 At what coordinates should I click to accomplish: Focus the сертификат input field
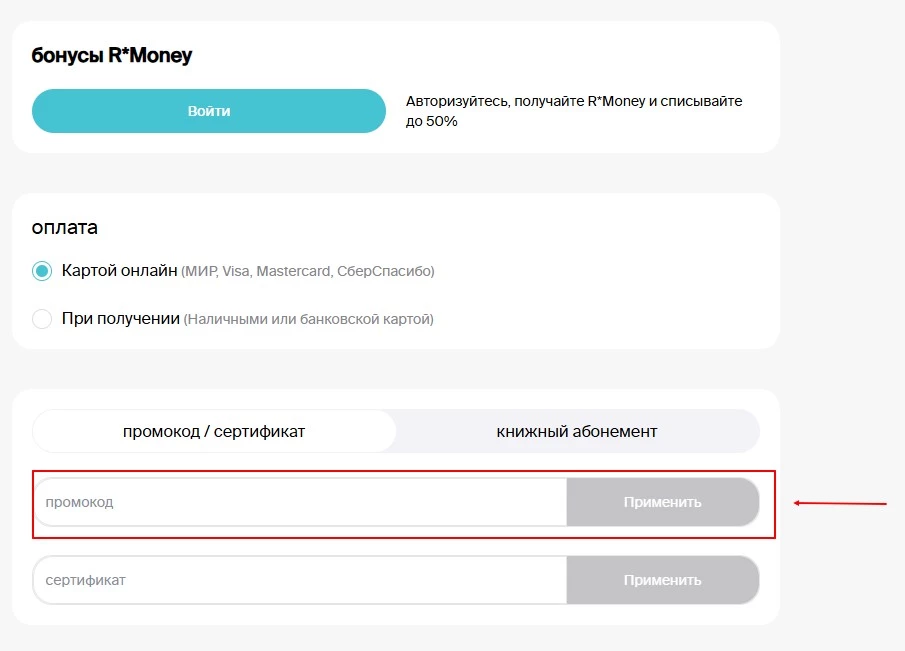pos(300,580)
